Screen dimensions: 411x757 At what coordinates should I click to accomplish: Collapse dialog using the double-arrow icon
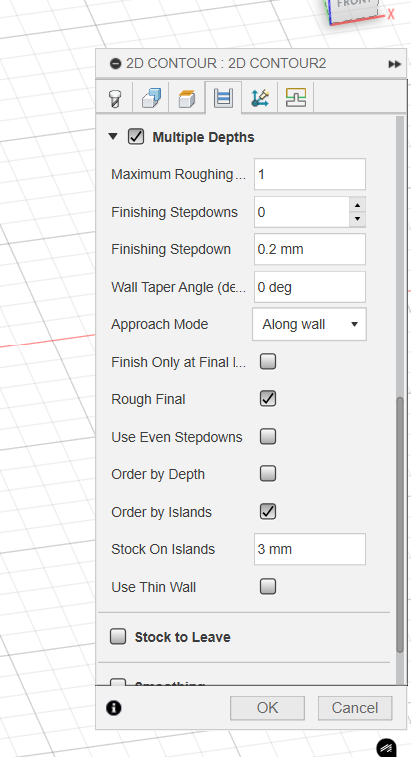[395, 64]
